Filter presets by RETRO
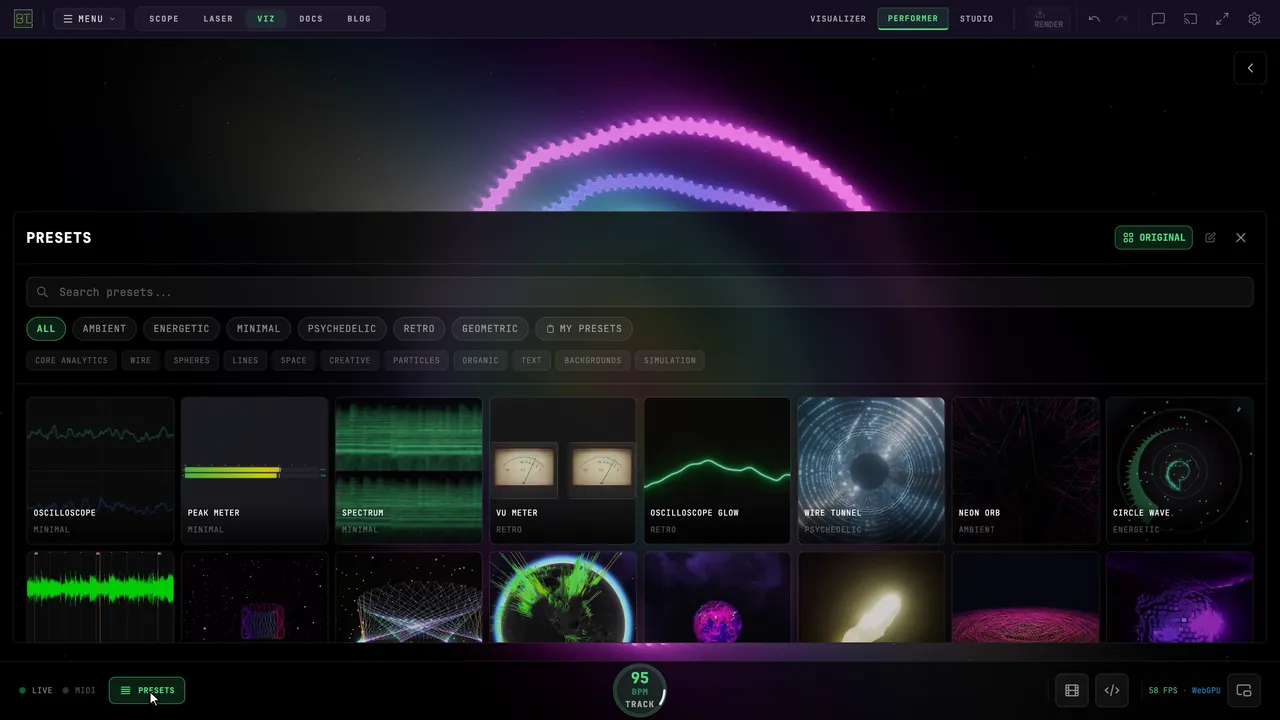 pos(419,329)
